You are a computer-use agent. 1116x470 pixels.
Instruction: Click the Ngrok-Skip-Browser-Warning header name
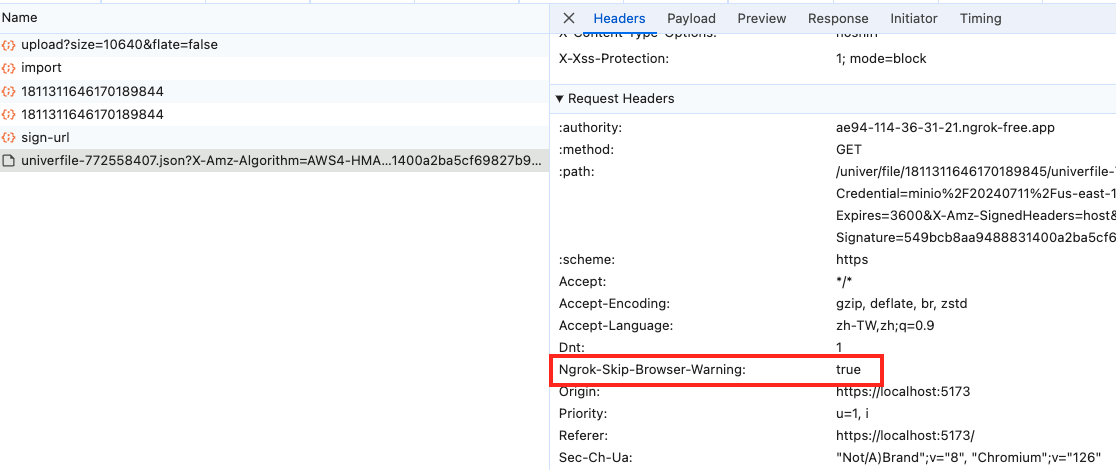(652, 370)
